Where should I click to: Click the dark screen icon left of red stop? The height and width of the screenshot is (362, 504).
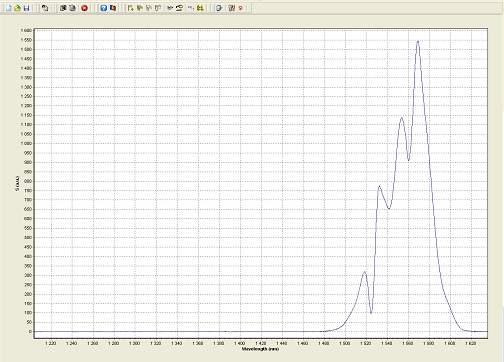point(63,8)
